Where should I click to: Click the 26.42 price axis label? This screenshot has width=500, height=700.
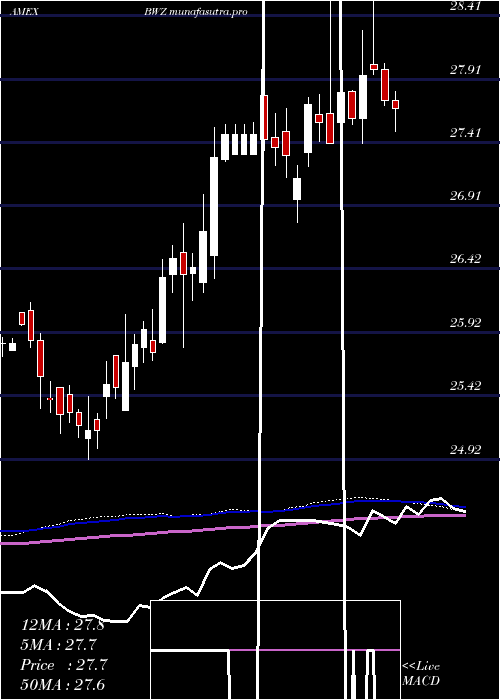tap(465, 258)
